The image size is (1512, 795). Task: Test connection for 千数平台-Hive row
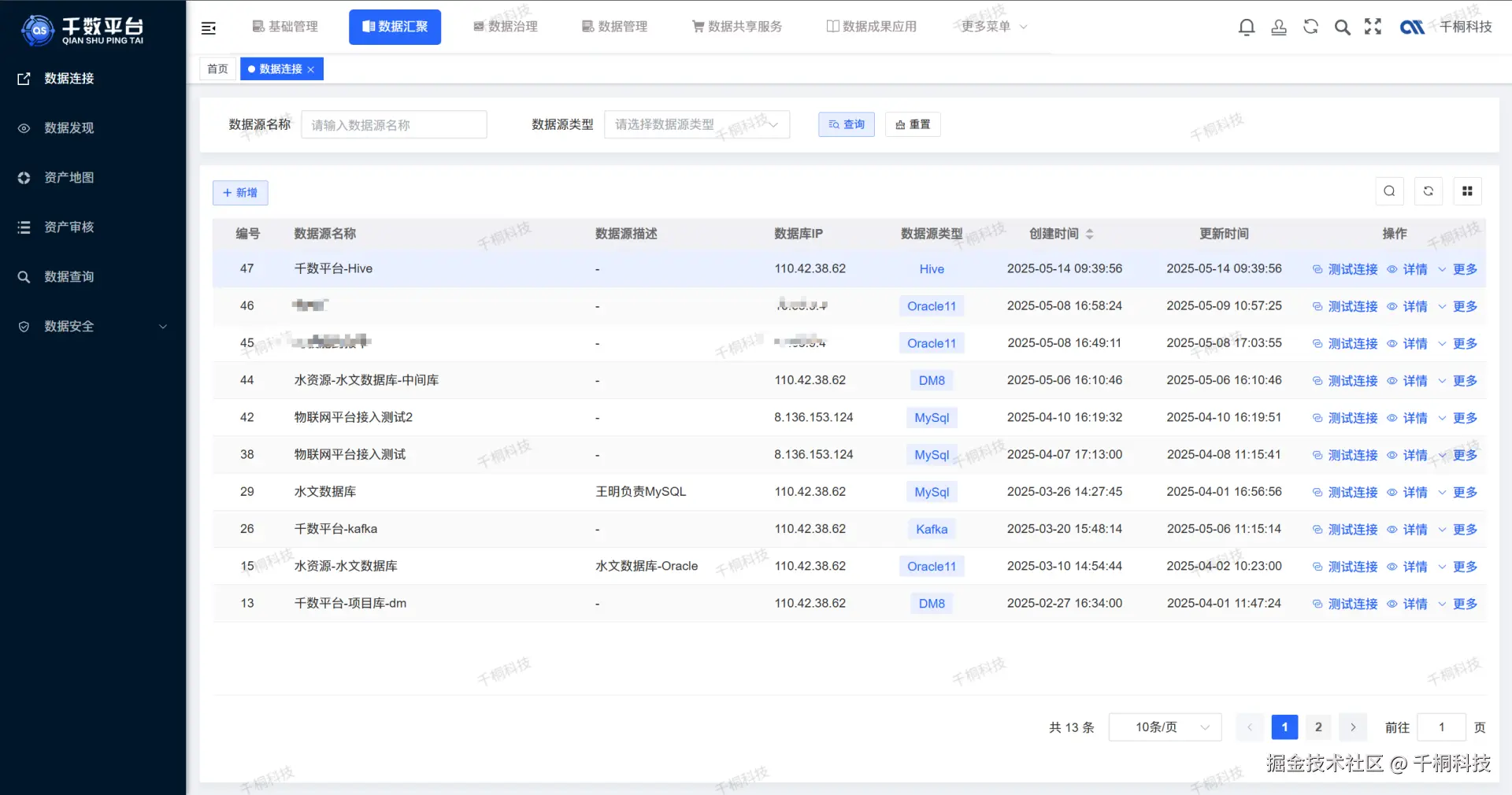click(1345, 269)
